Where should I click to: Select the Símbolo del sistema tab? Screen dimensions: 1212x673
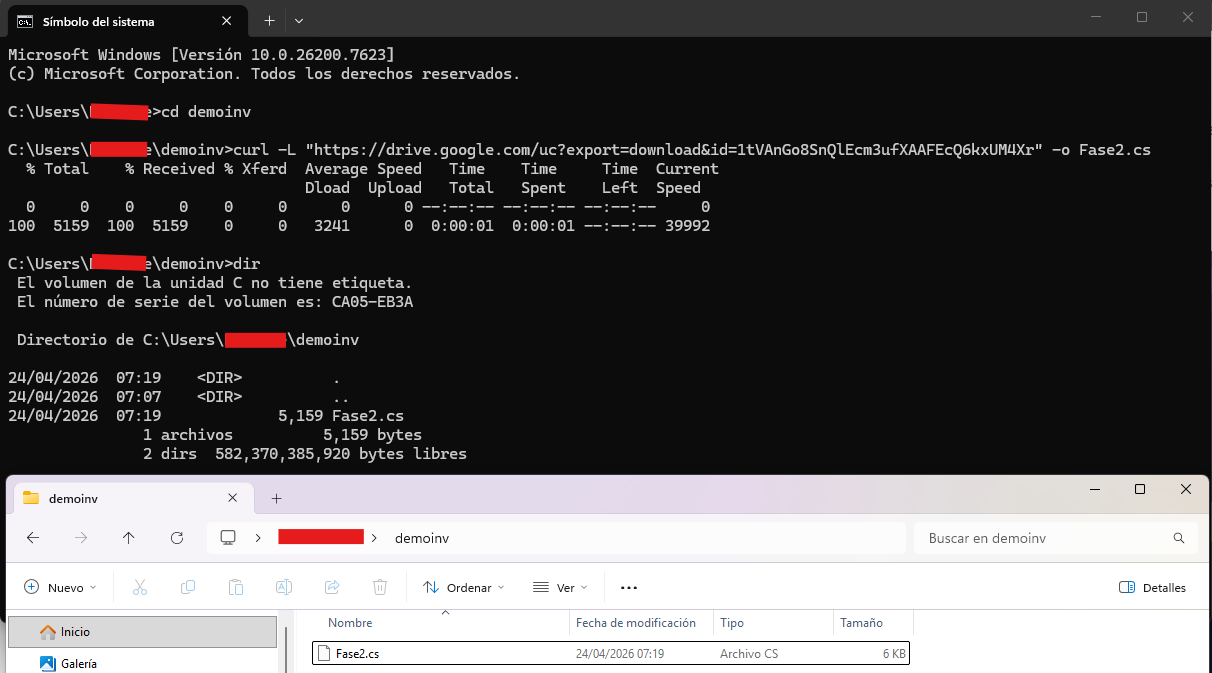[x=128, y=21]
